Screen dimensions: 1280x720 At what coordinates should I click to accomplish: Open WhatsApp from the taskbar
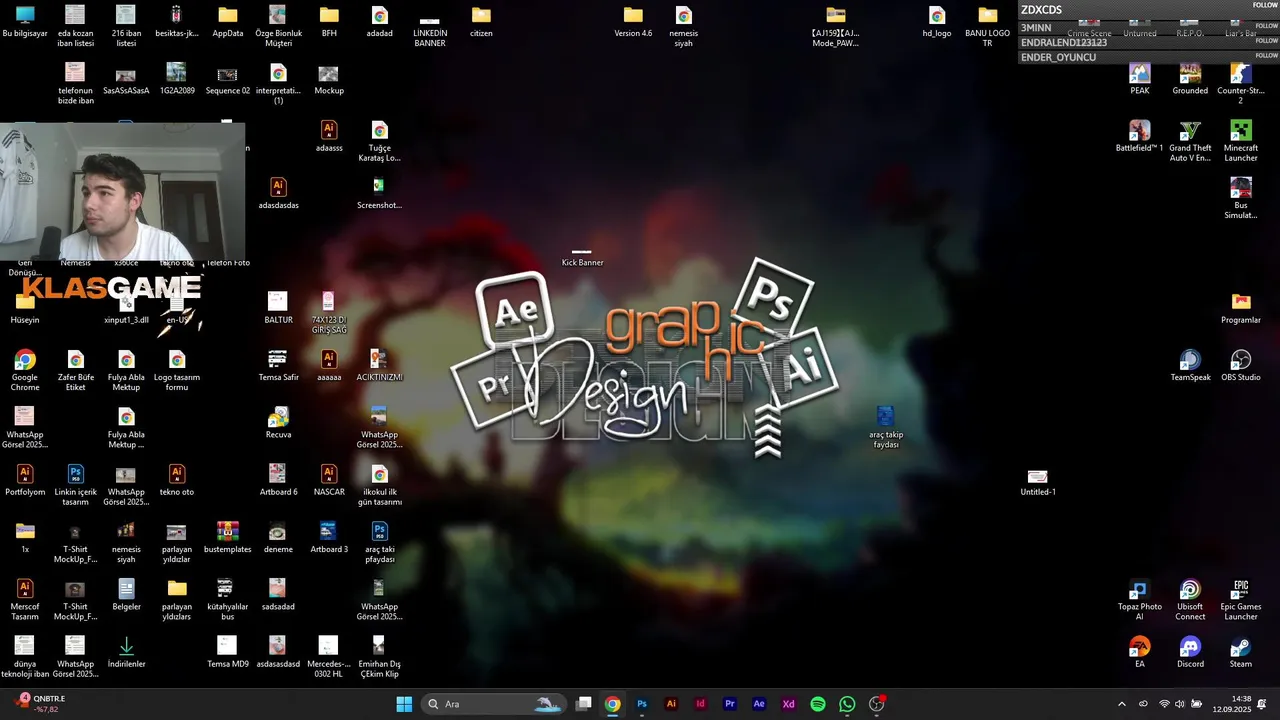tap(847, 704)
